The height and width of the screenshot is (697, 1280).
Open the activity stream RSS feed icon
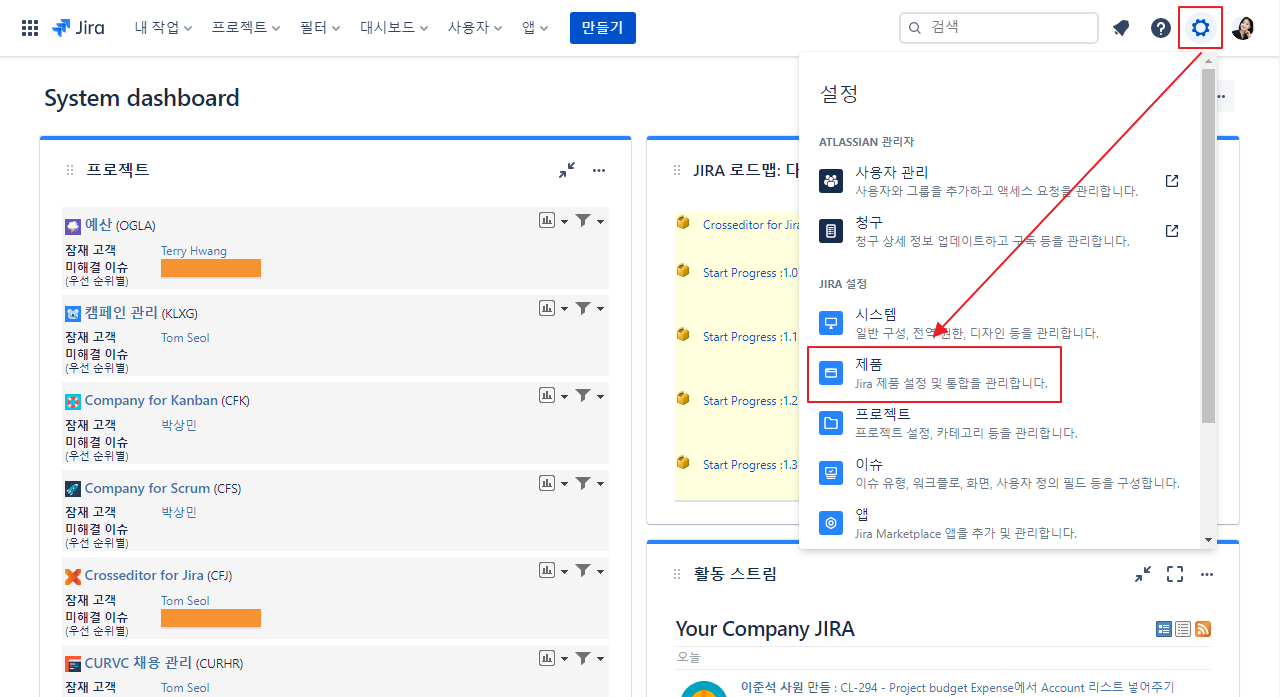(1203, 629)
